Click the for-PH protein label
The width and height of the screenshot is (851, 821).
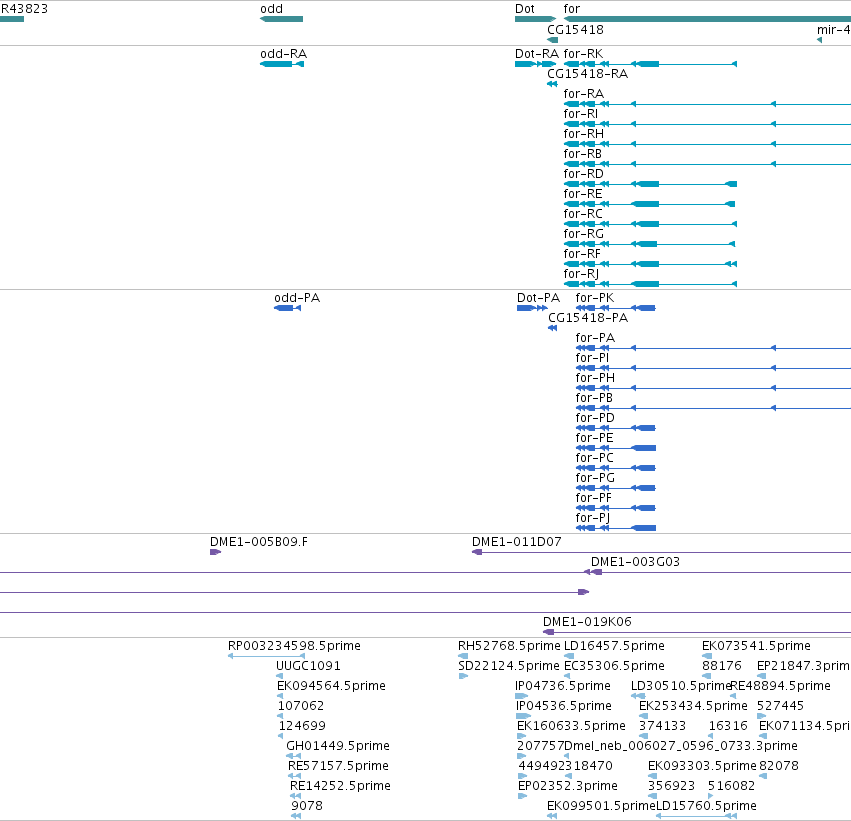(x=595, y=378)
